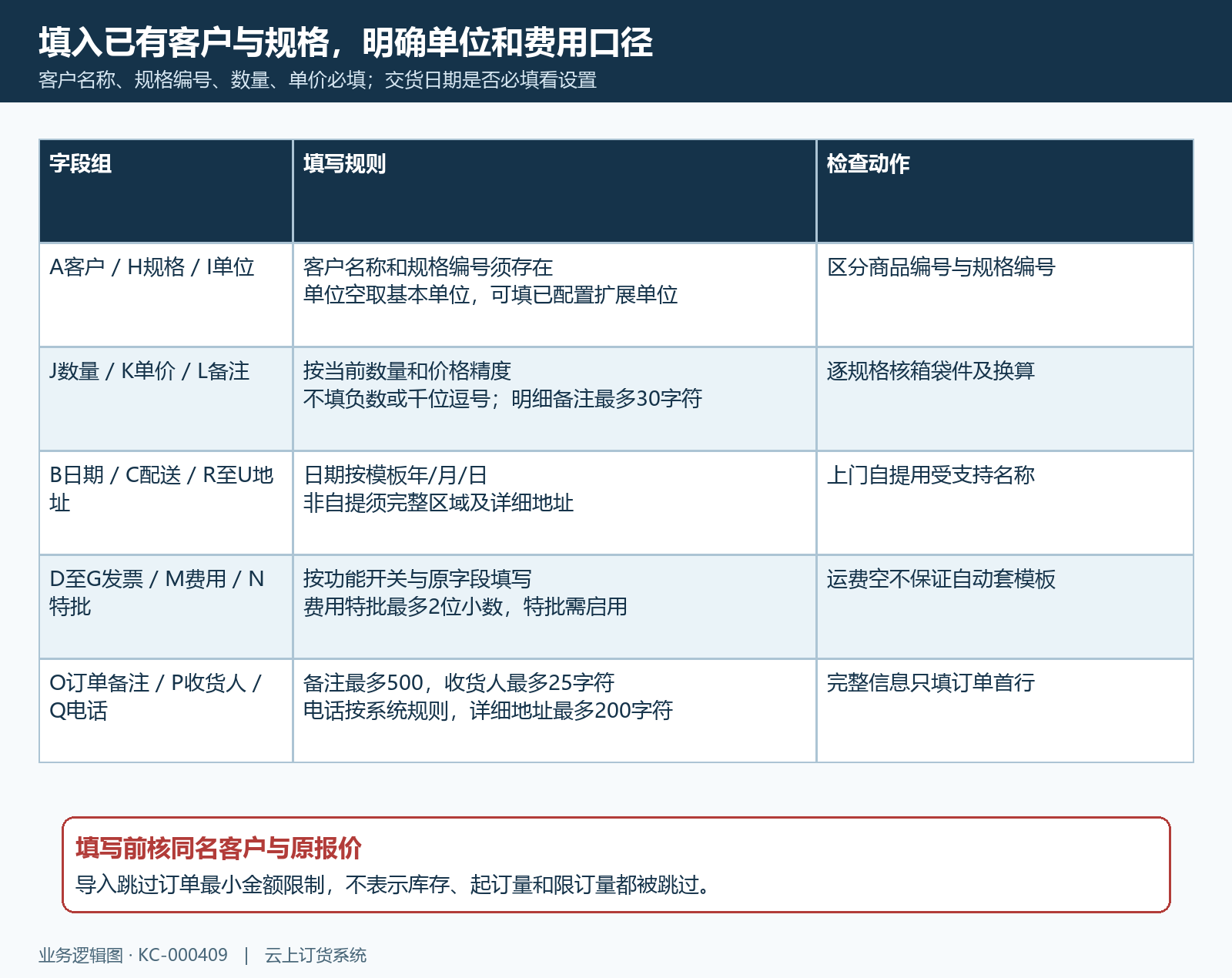Click the line "不填负数或千位逗号；明细备注最多30字符"
Image resolution: width=1232 pixels, height=978 pixels.
[503, 399]
